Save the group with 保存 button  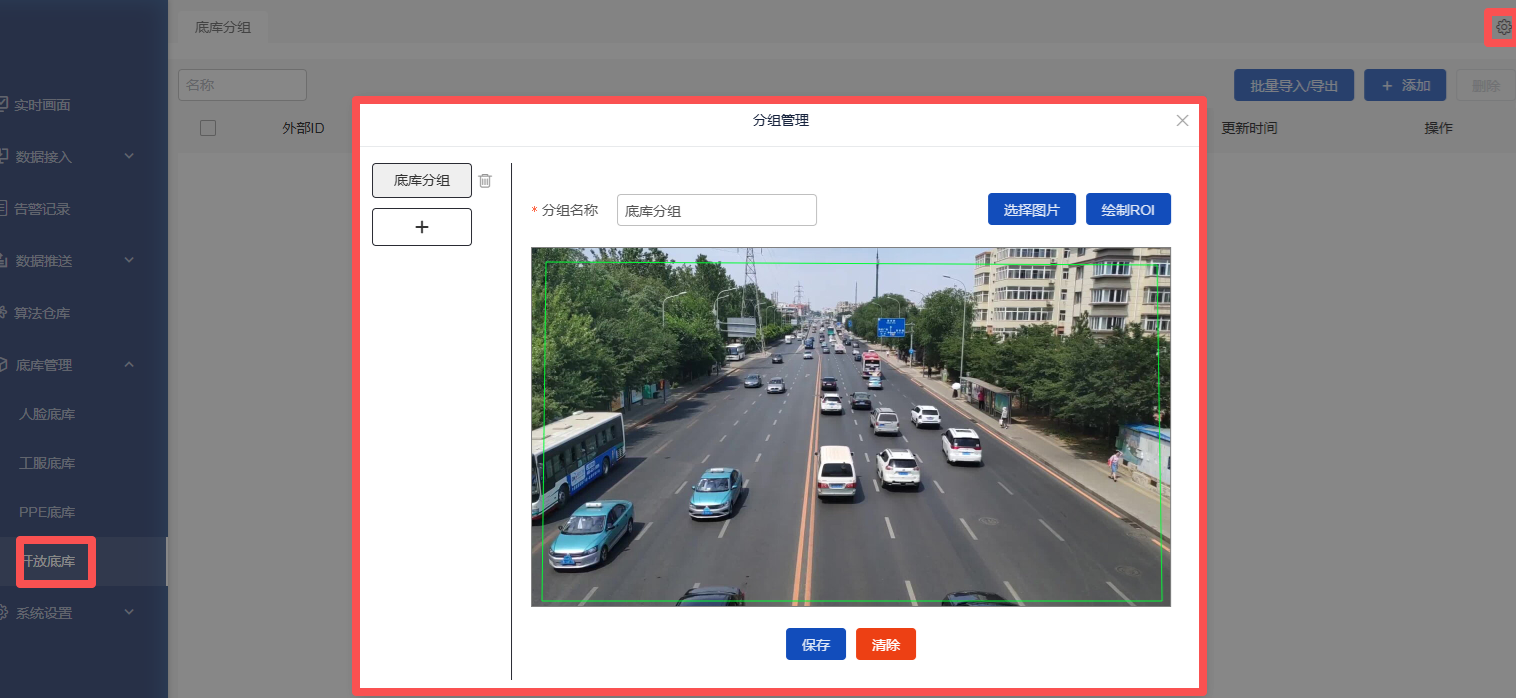815,645
